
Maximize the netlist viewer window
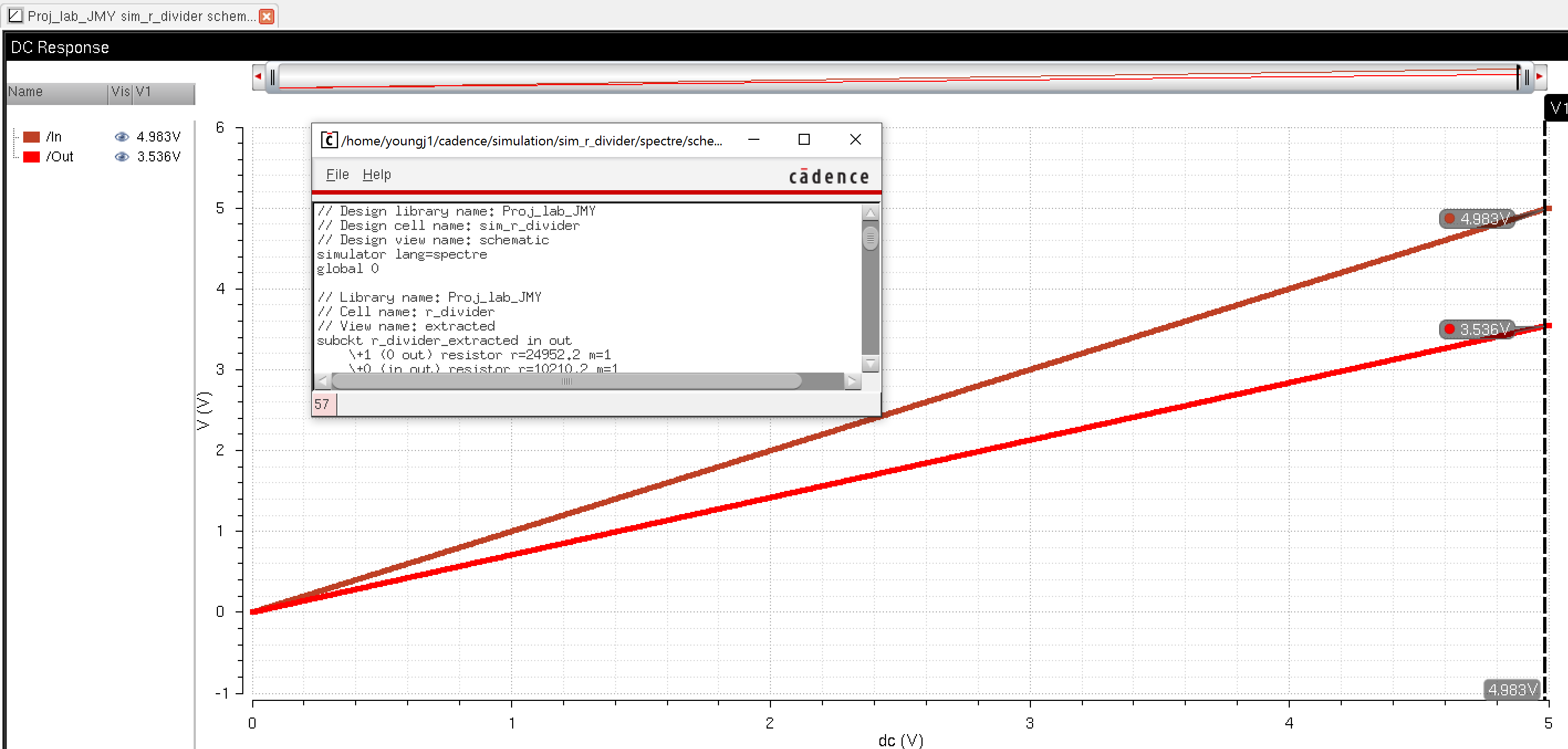tap(804, 140)
